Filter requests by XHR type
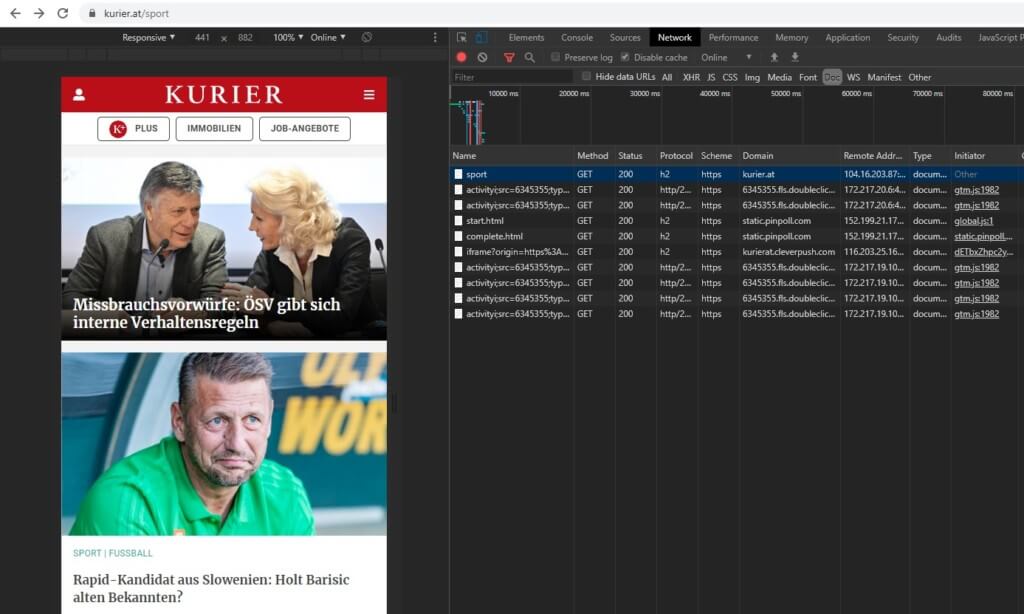 (x=691, y=77)
